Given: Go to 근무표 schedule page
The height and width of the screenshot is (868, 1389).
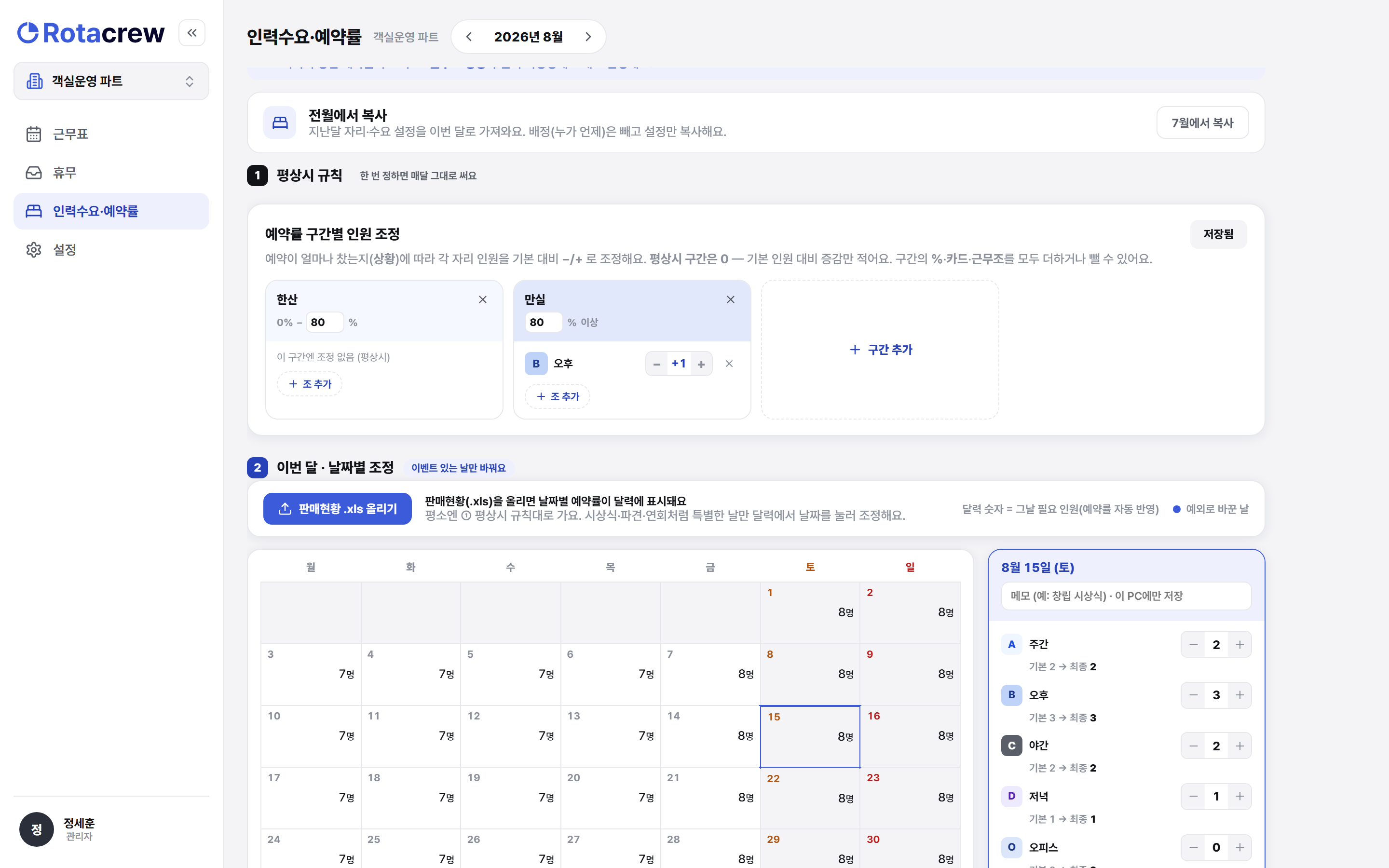Looking at the screenshot, I should tap(111, 134).
